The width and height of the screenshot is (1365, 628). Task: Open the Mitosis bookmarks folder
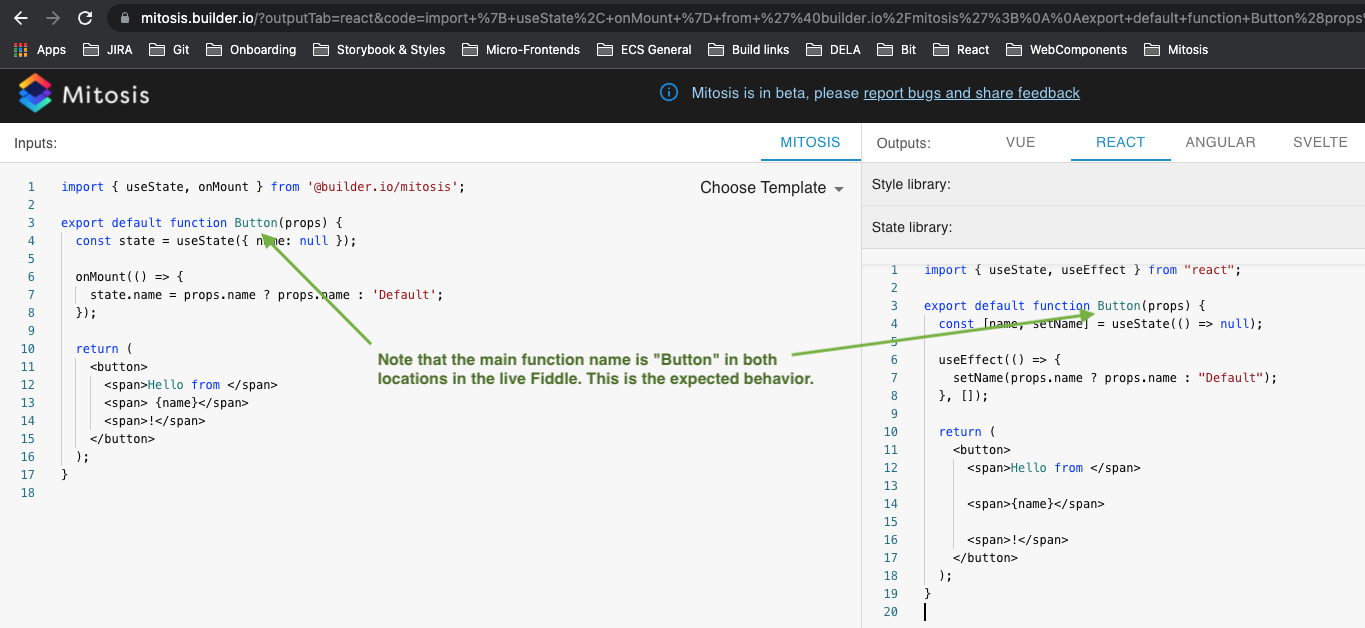click(1176, 49)
